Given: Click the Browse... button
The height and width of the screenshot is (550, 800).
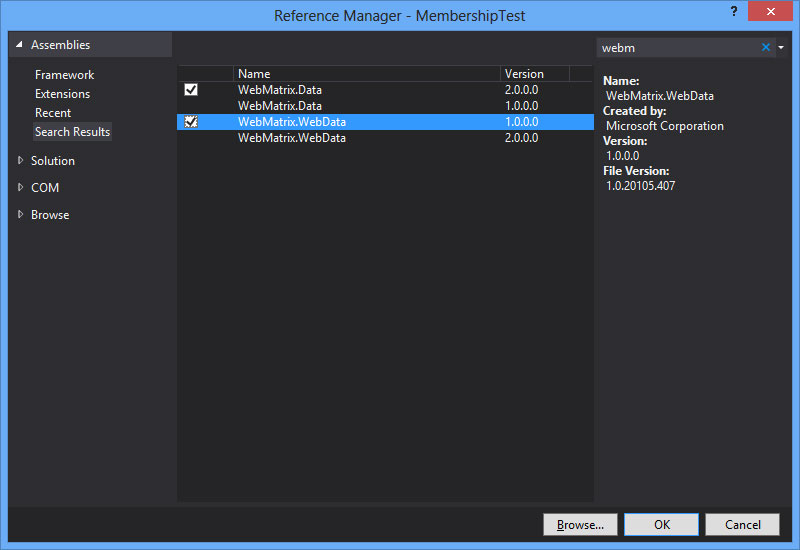Looking at the screenshot, I should (x=580, y=524).
